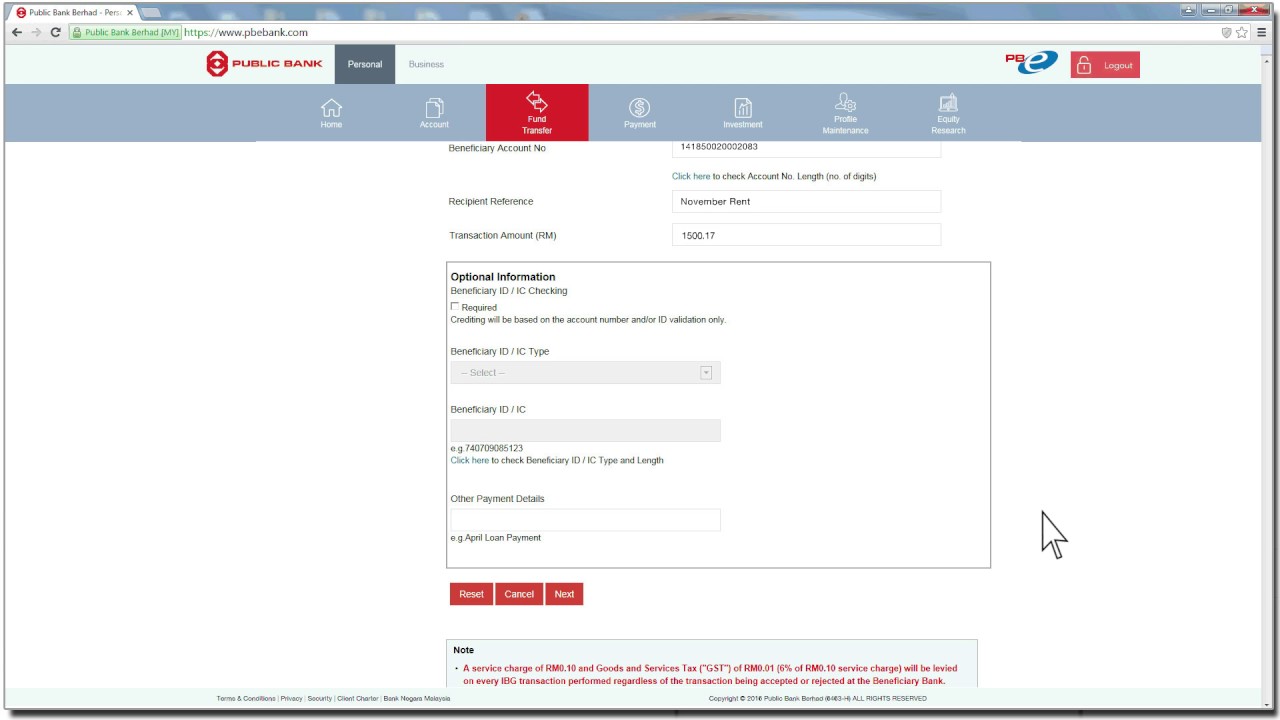This screenshot has width=1280, height=720.
Task: Click the Transaction Amount (RM) field
Action: 806,235
